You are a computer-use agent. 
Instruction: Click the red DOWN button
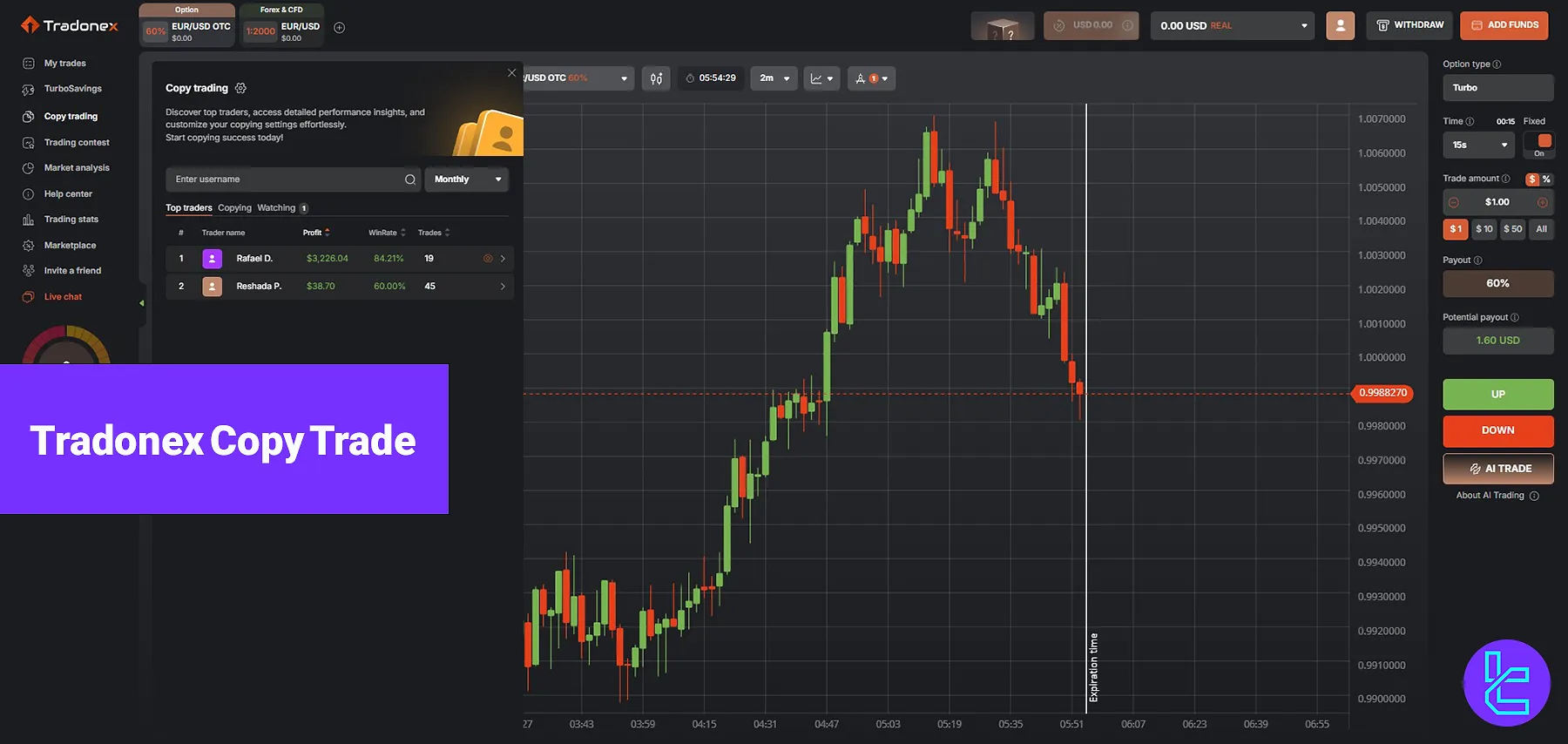pyautogui.click(x=1498, y=431)
